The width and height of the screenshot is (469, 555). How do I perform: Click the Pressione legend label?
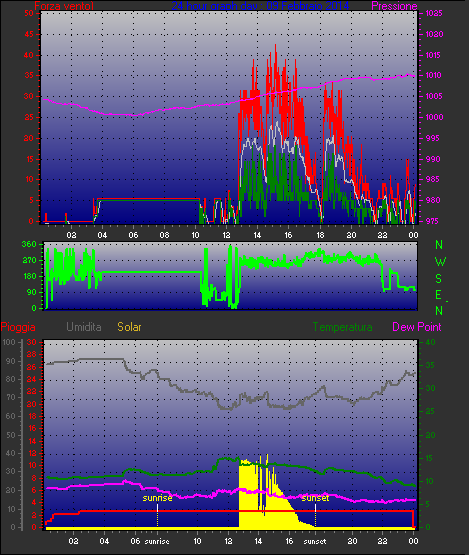tap(394, 6)
